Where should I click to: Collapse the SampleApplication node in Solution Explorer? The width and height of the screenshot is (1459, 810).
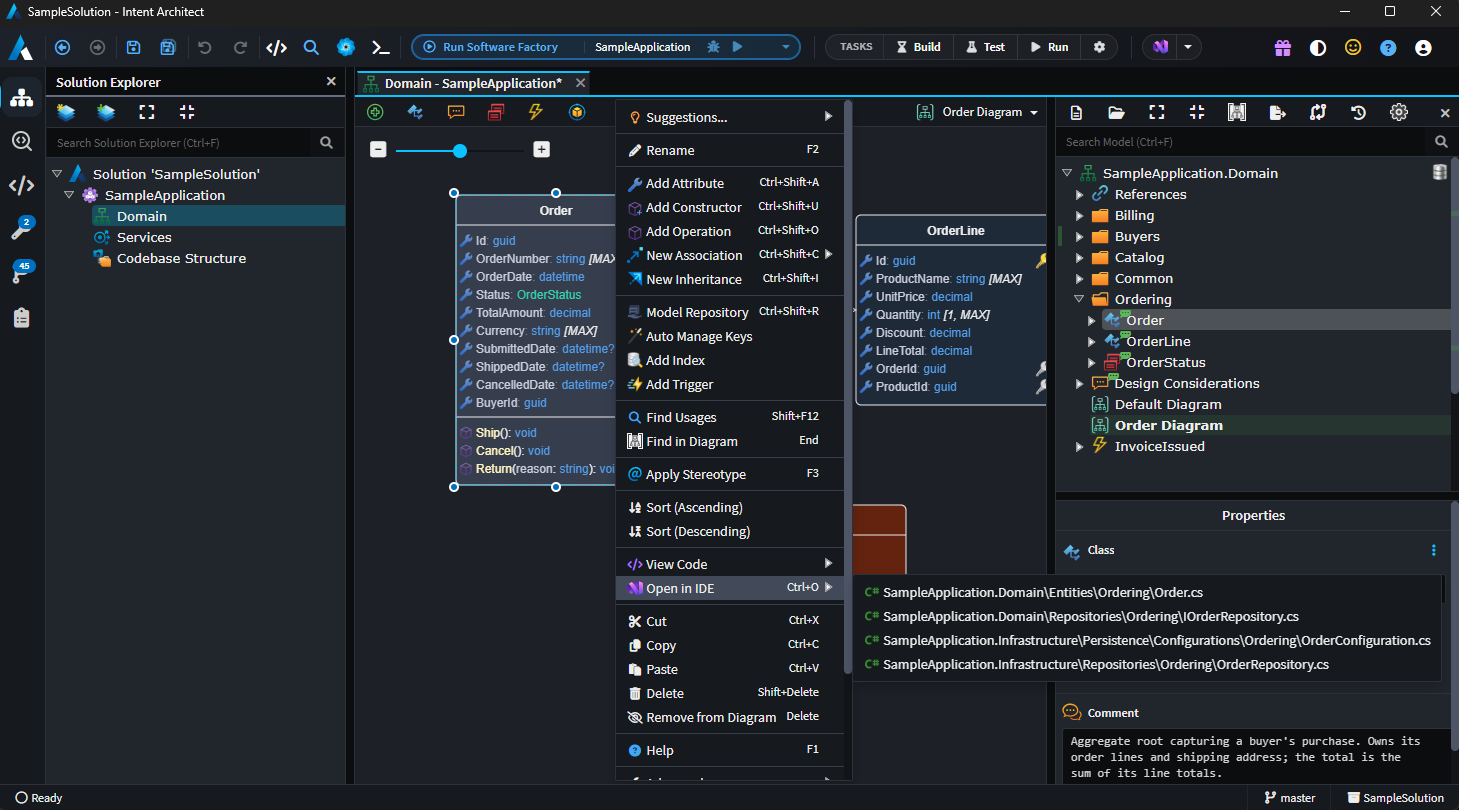click(x=69, y=195)
